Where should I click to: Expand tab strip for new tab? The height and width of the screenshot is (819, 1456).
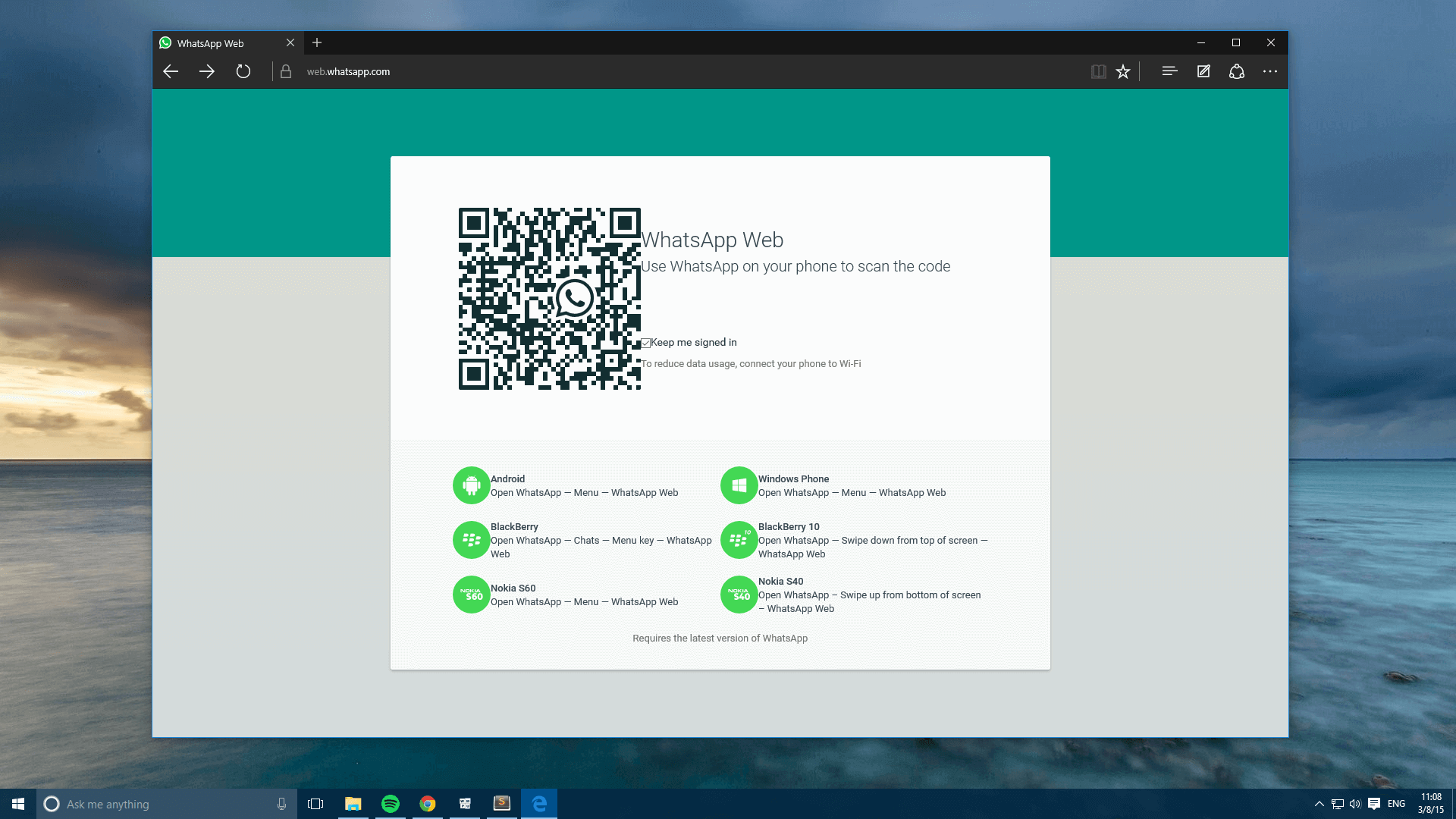click(x=317, y=42)
